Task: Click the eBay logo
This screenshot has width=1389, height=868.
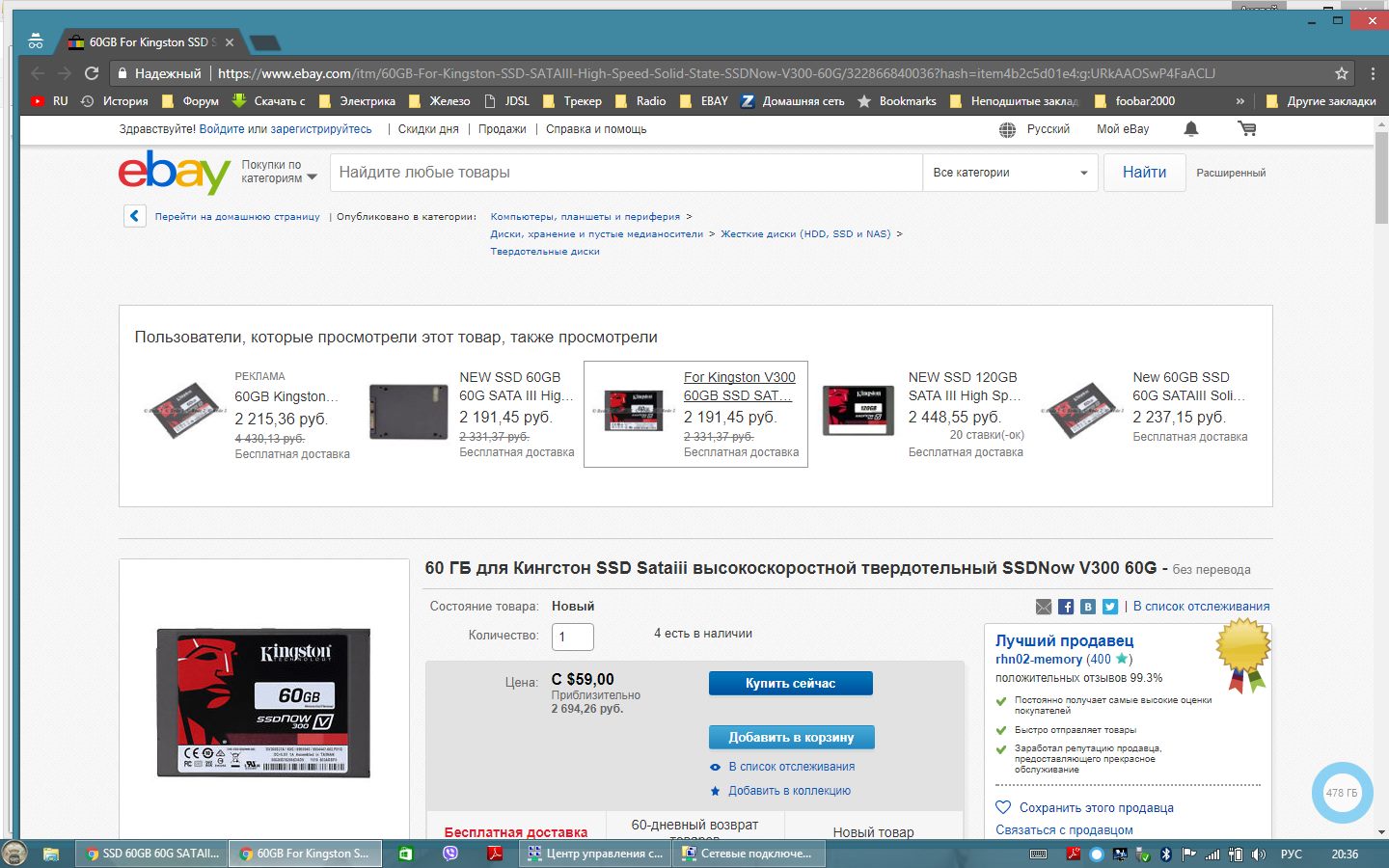Action: tap(174, 173)
